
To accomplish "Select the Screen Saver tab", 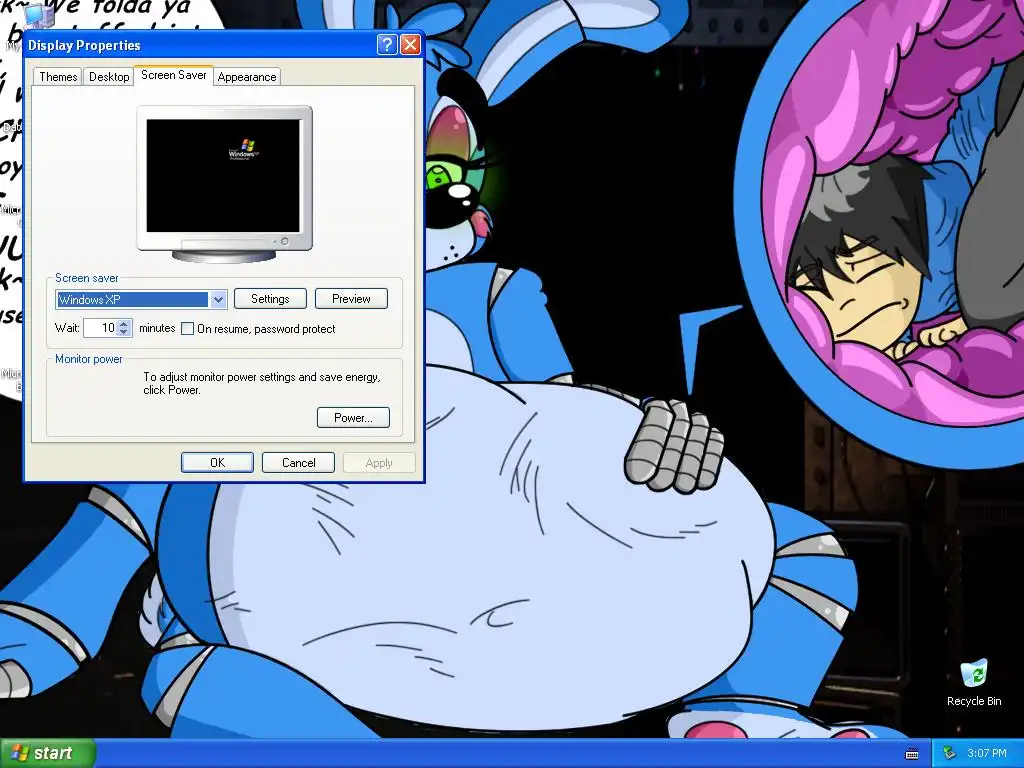I will pyautogui.click(x=174, y=75).
